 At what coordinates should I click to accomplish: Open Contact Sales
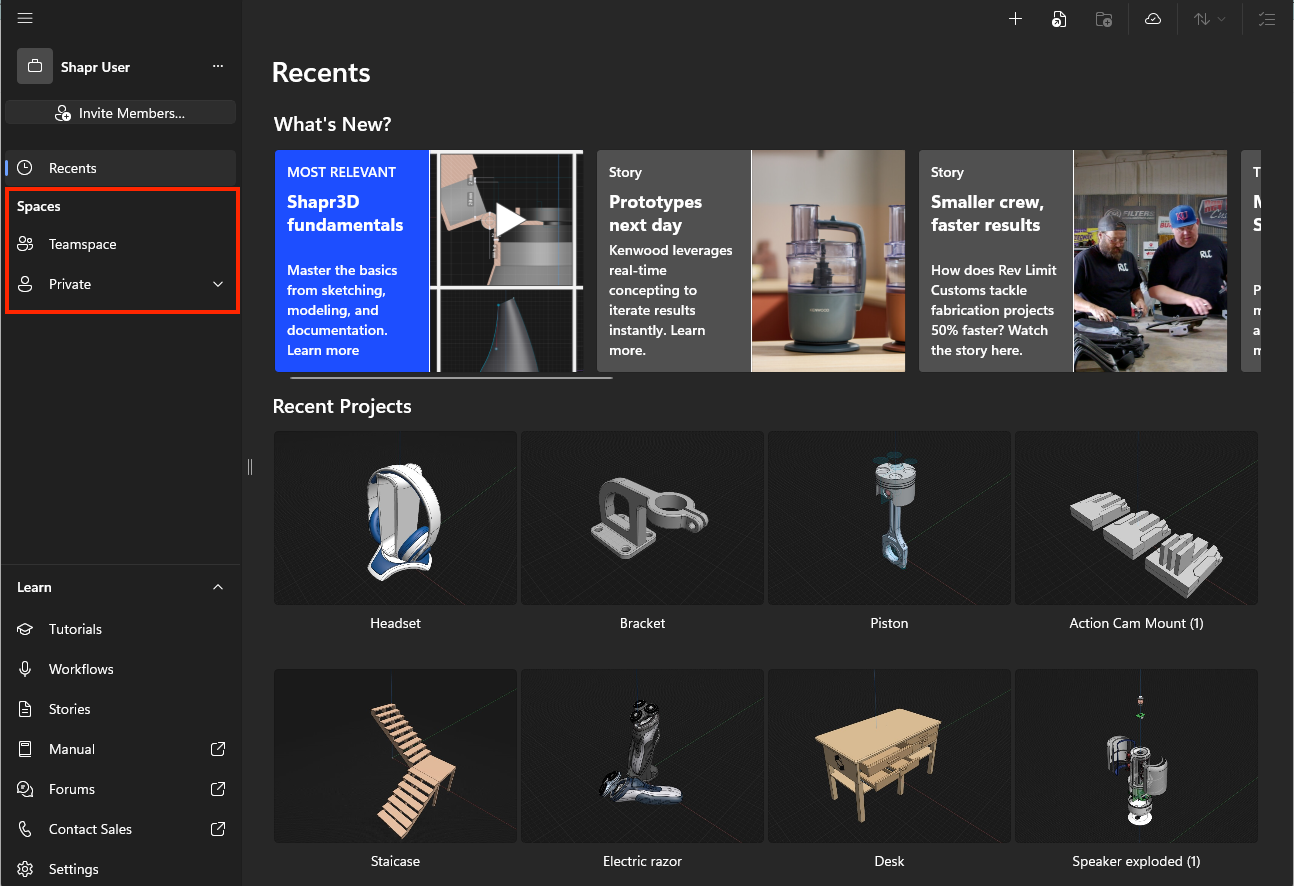pos(121,829)
